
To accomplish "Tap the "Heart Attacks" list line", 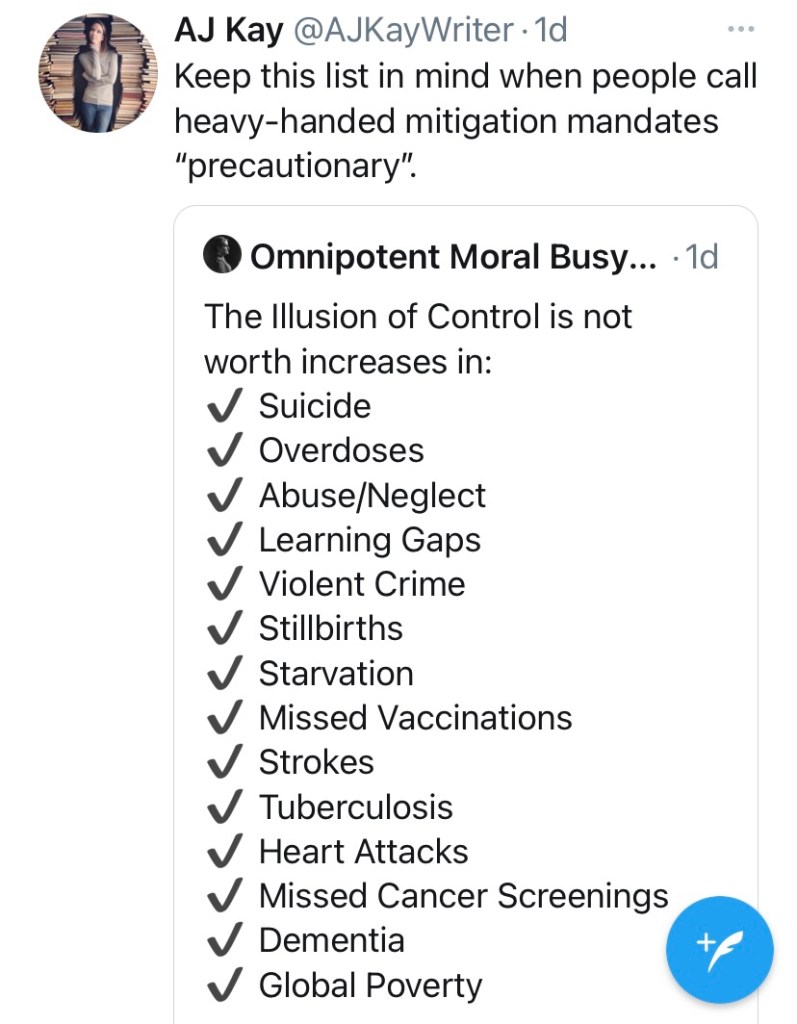I will [x=363, y=852].
